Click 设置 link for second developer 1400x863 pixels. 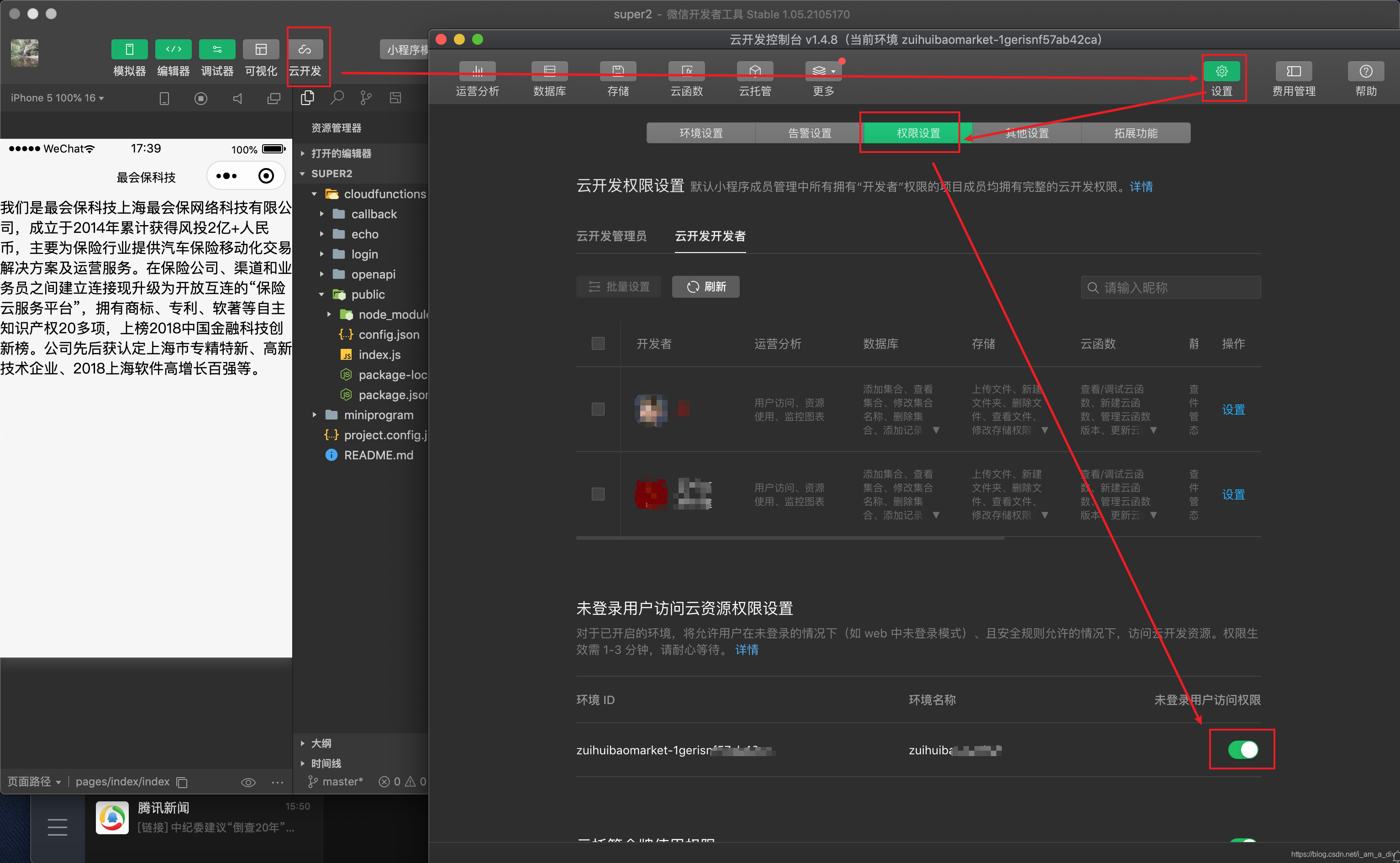1233,494
